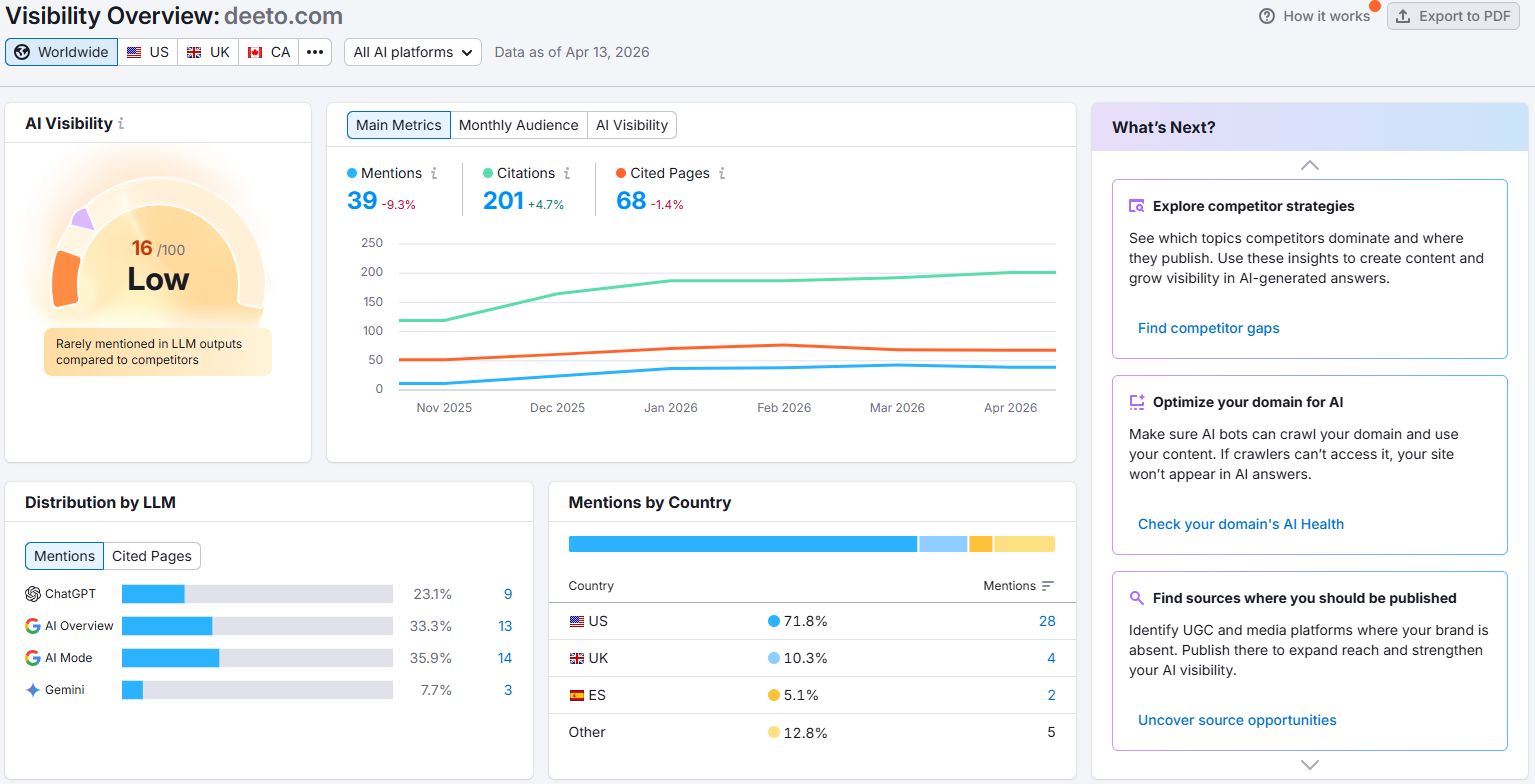Expand What's Next list with down chevron
This screenshot has width=1535, height=784.
pyautogui.click(x=1310, y=765)
